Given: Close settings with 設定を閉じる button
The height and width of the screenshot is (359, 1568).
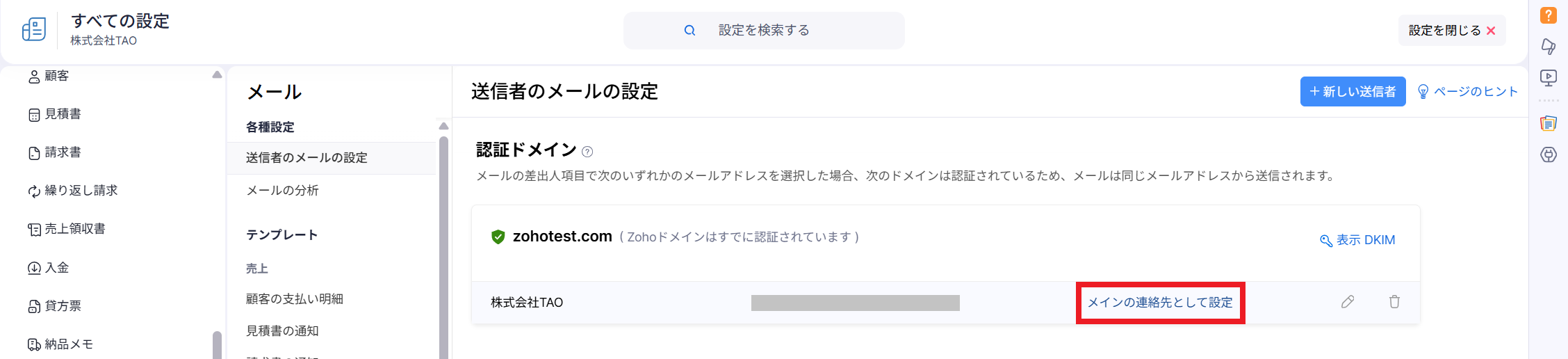Looking at the screenshot, I should click(1451, 31).
